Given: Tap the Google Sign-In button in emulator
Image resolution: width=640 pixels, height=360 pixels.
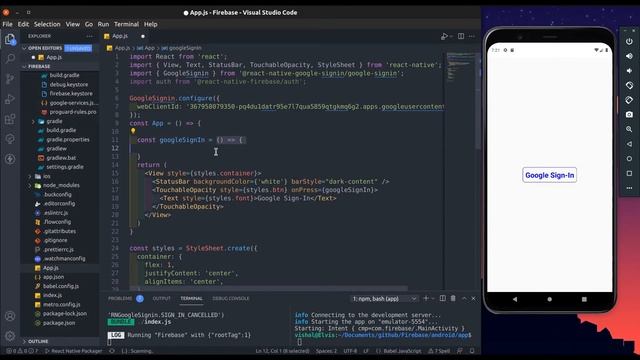Looking at the screenshot, I should click(x=549, y=175).
